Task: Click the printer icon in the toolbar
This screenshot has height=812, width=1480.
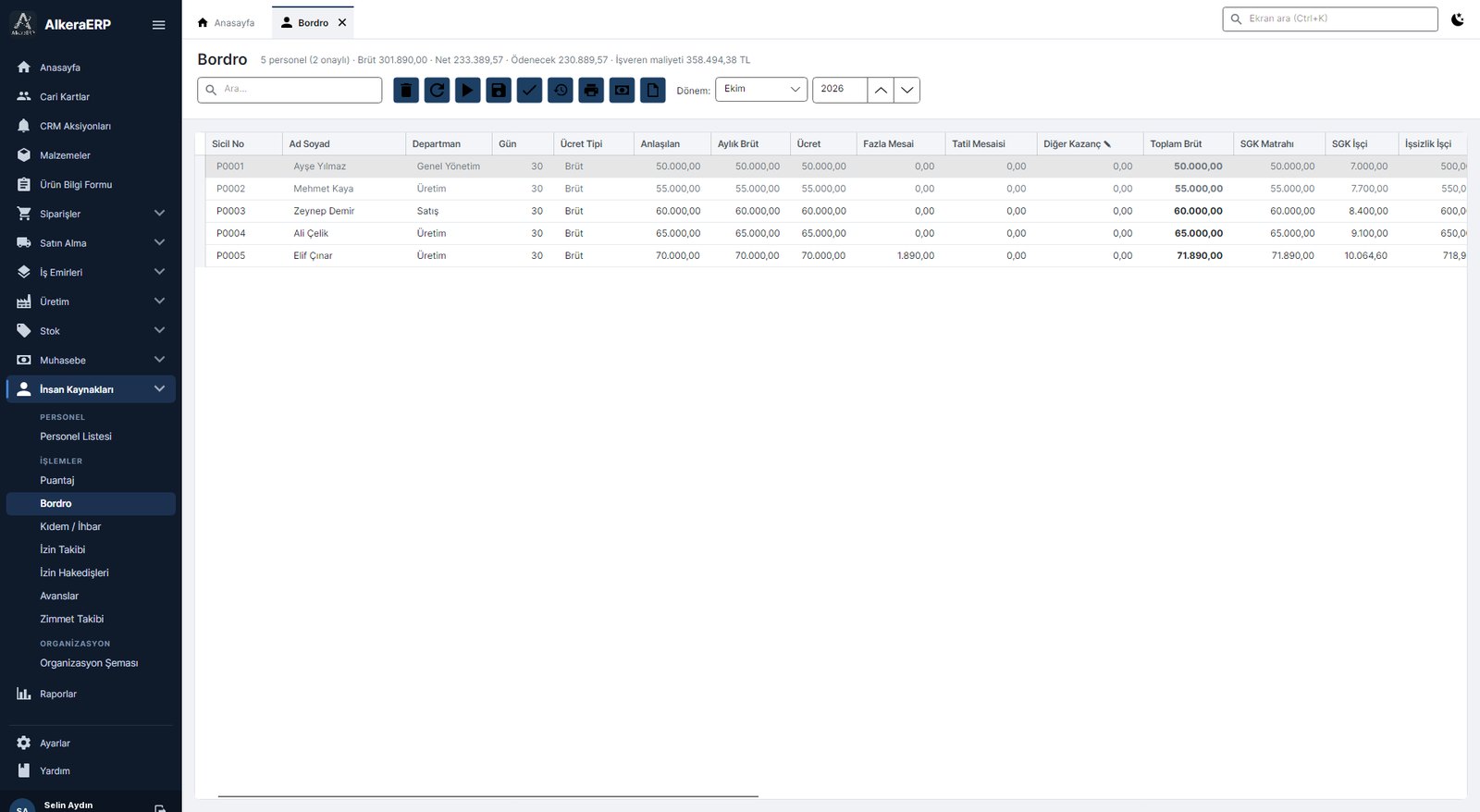Action: point(591,90)
